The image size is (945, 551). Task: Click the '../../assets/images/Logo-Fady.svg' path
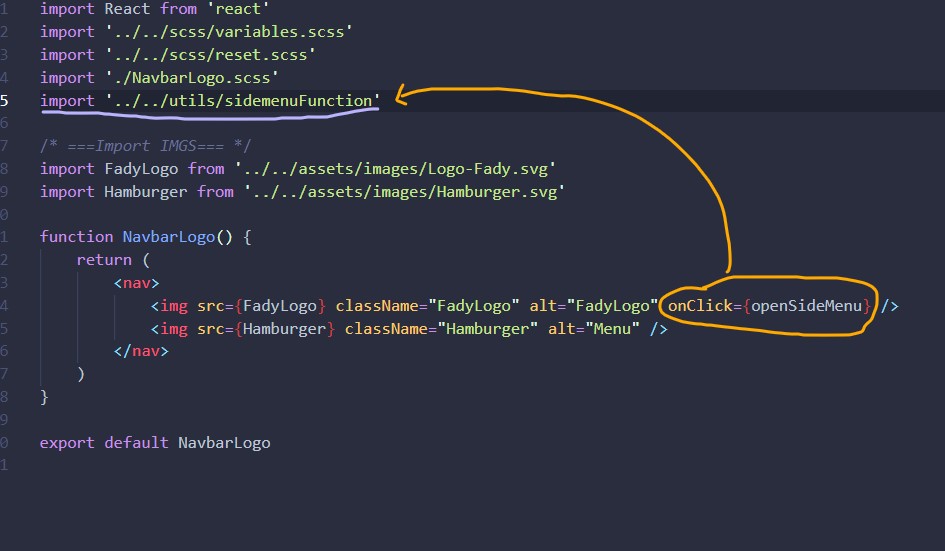pyautogui.click(x=395, y=169)
